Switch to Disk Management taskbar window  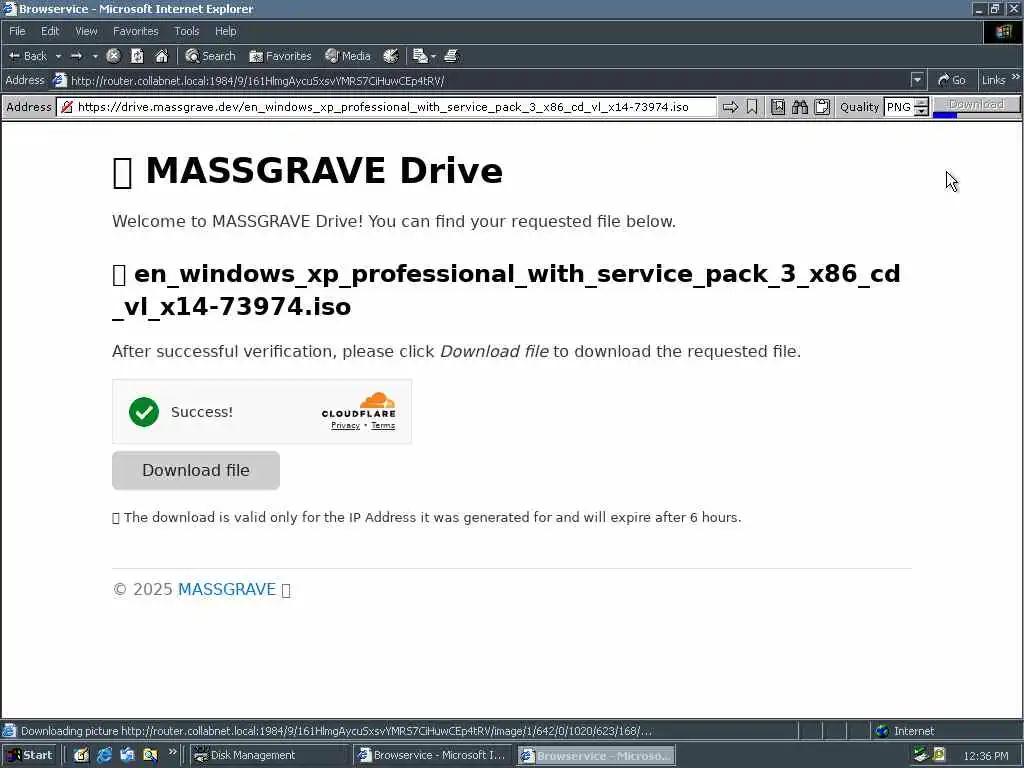pos(270,755)
